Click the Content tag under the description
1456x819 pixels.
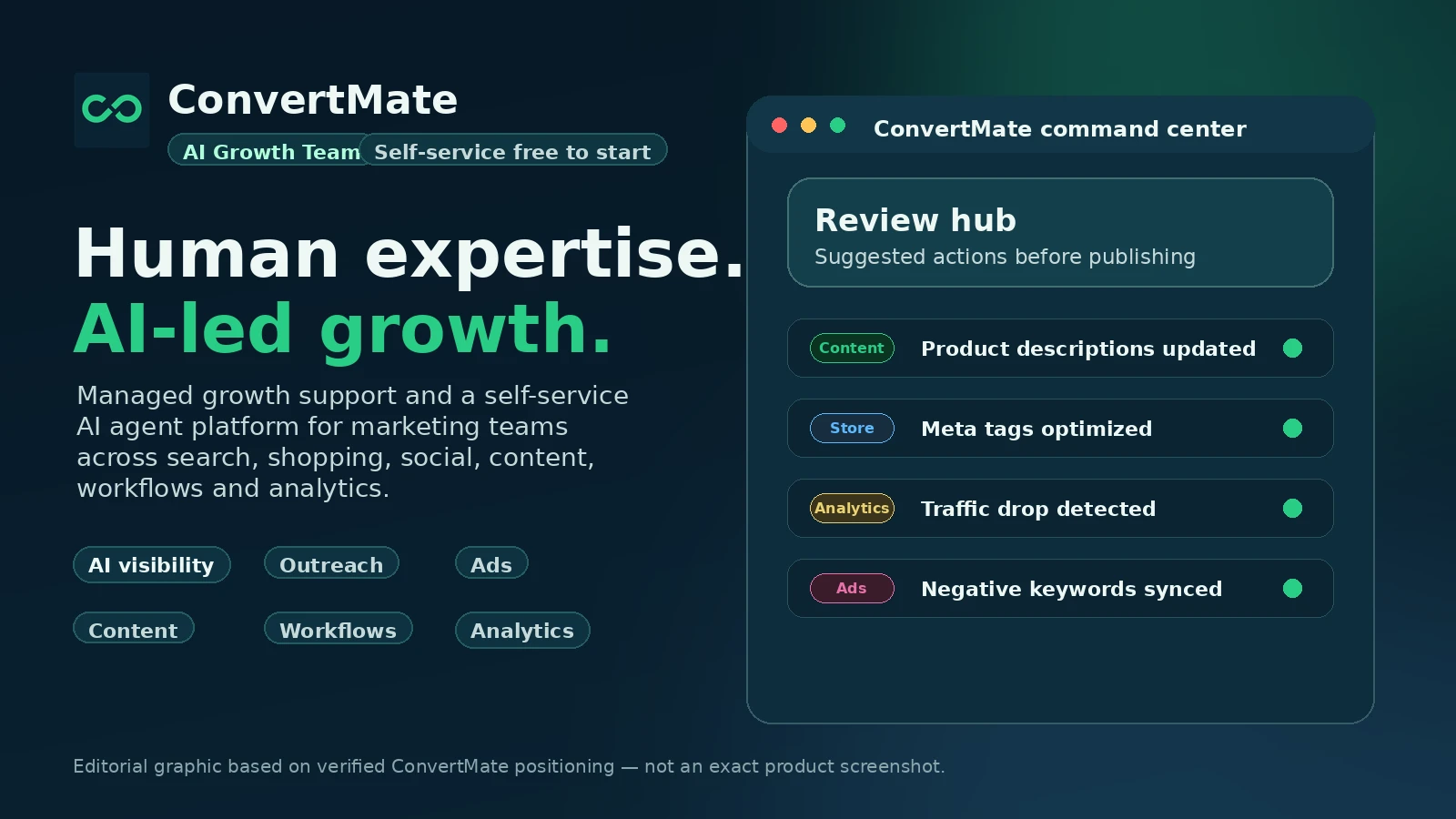pyautogui.click(x=134, y=629)
